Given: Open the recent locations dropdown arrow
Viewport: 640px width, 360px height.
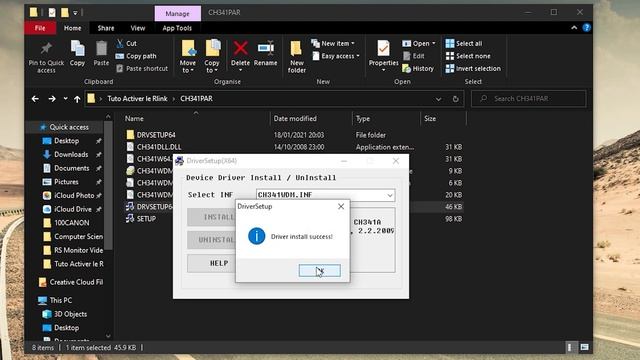Looking at the screenshot, I should pyautogui.click(x=65, y=99).
